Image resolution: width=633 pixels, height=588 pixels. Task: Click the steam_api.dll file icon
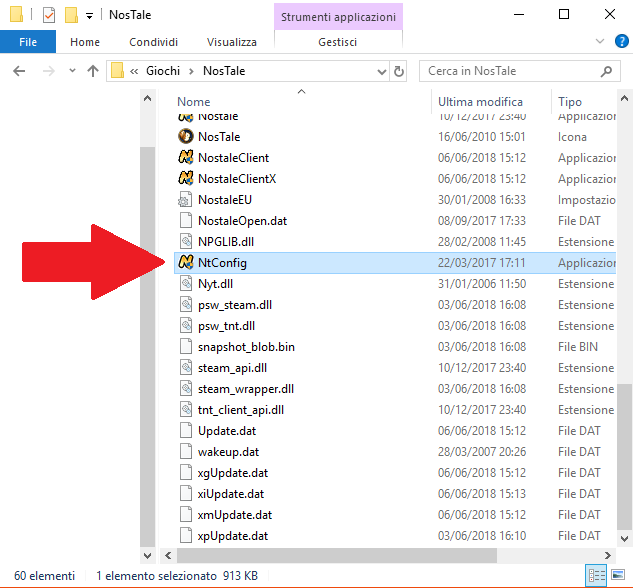point(186,367)
